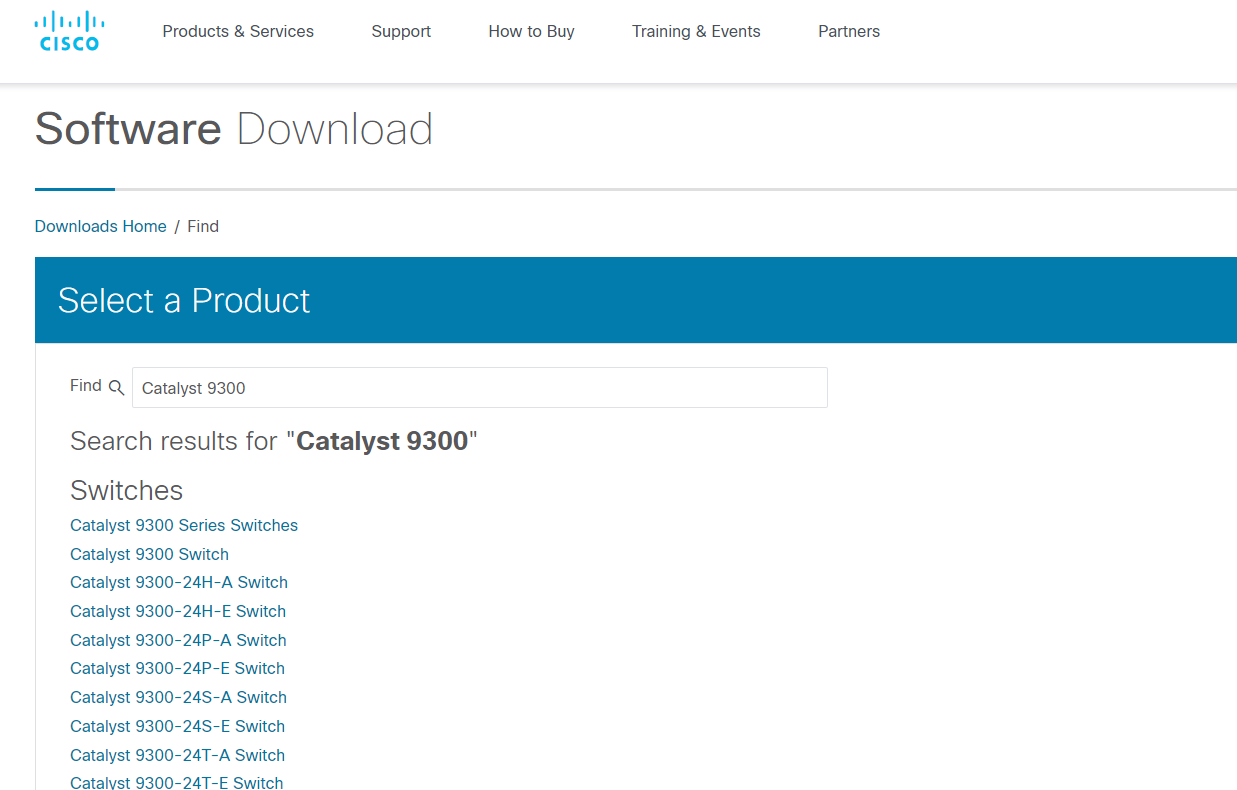Open Catalyst 9300-24S-A Switch link

[177, 697]
